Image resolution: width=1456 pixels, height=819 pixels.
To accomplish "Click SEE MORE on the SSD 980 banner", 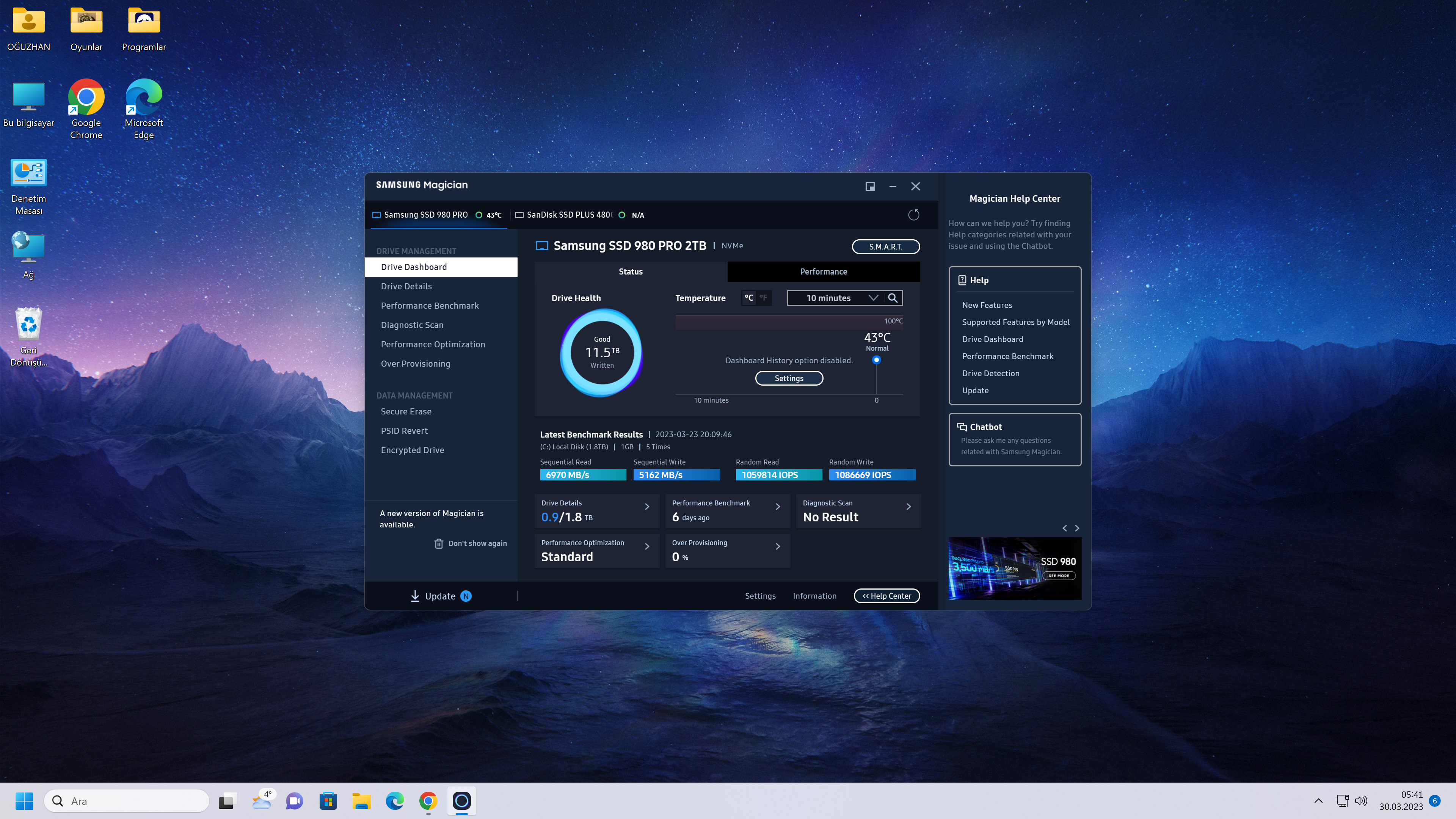I will [1058, 576].
